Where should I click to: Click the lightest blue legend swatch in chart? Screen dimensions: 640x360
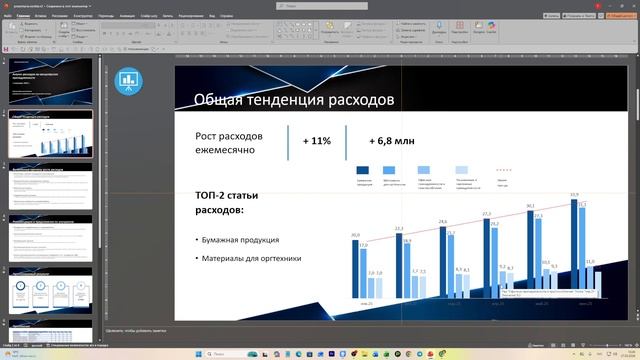tap(462, 170)
